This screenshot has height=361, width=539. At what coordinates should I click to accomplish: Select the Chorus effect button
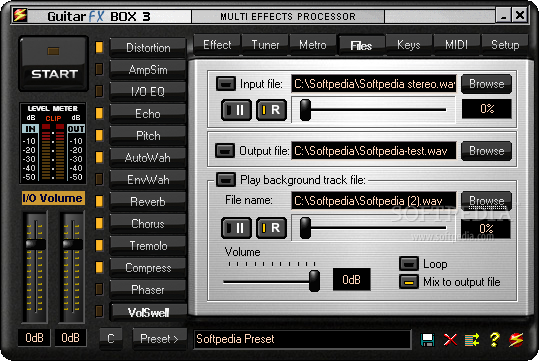tap(148, 223)
